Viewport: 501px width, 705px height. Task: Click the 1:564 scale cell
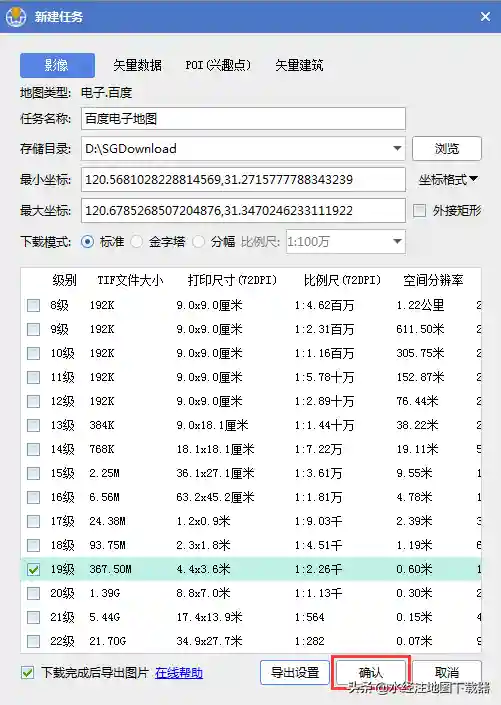pos(309,617)
